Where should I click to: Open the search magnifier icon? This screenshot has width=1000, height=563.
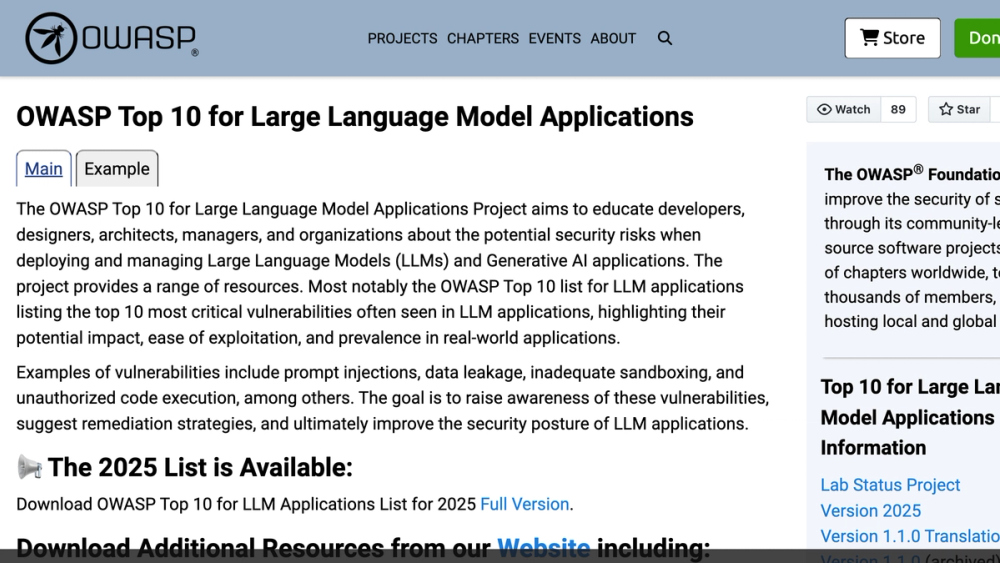pos(665,38)
